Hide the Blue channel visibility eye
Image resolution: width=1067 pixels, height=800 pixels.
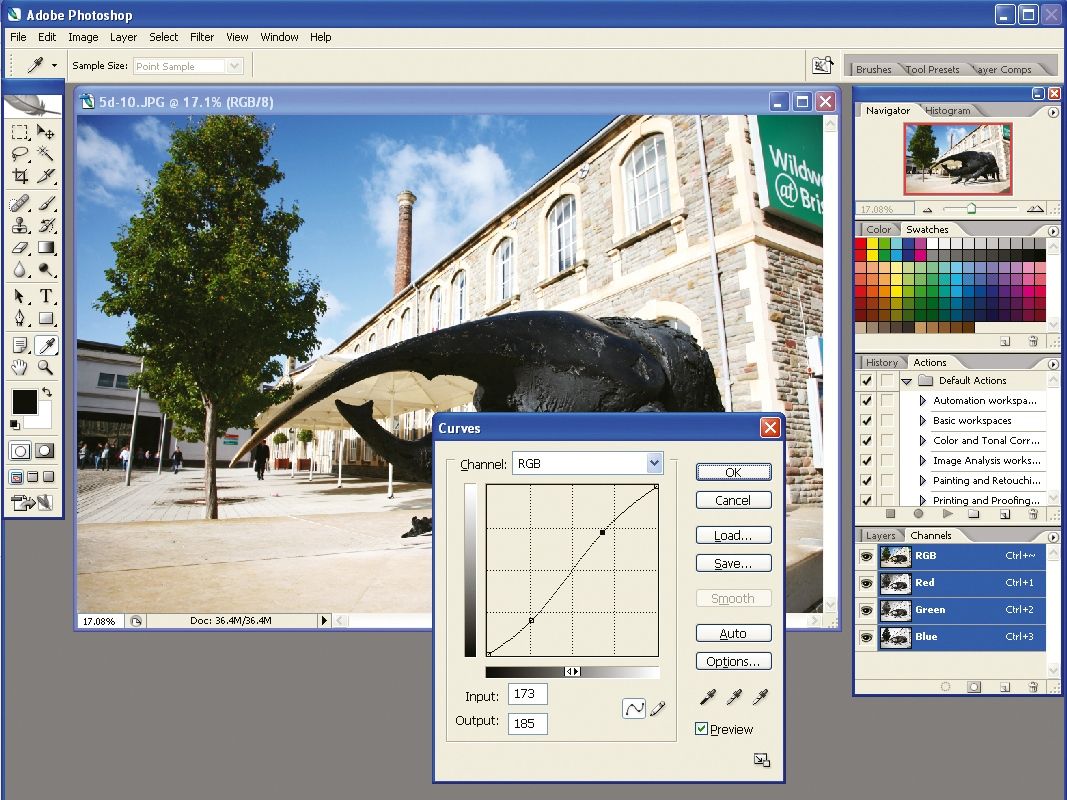click(x=866, y=637)
